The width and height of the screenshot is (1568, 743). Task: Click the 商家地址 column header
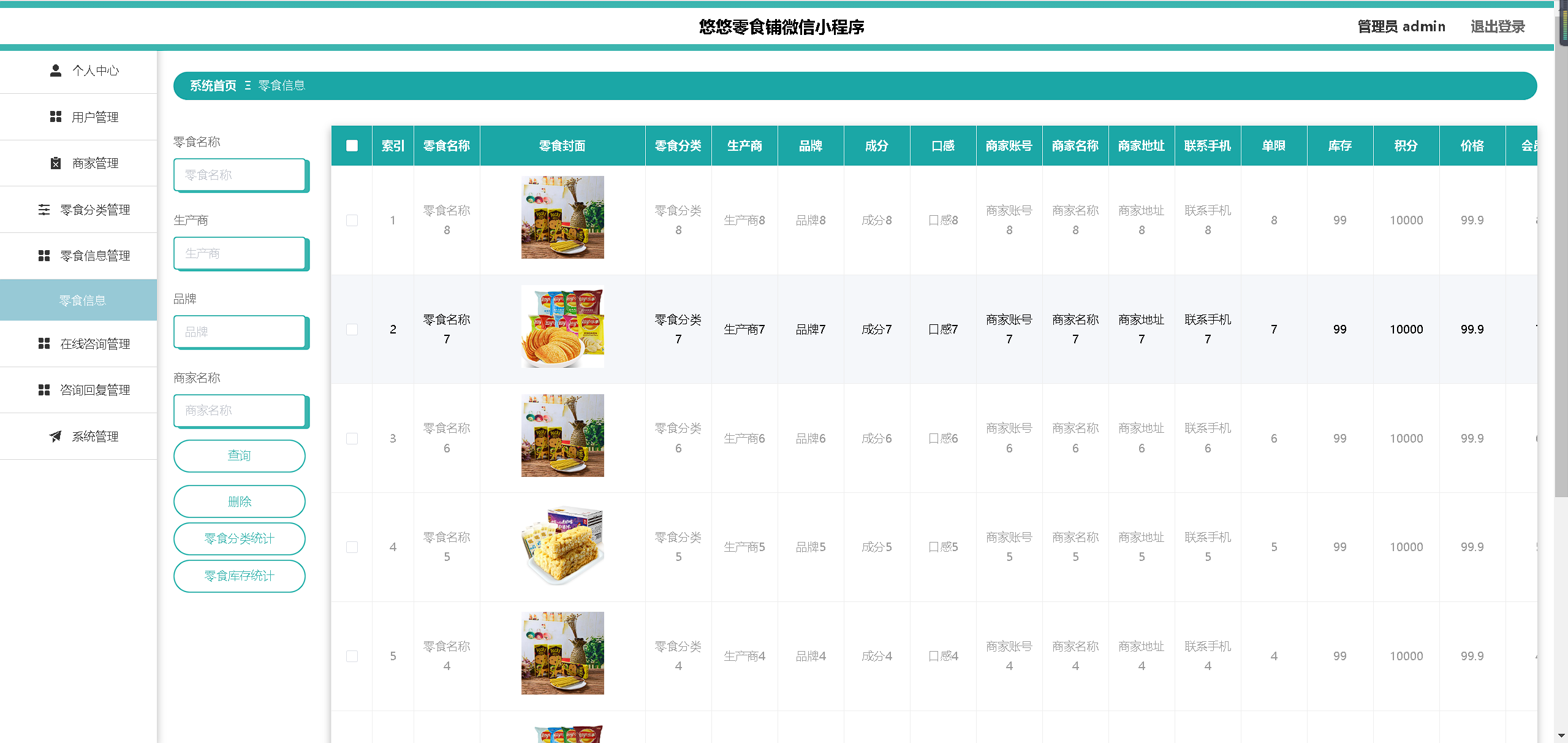pos(1142,146)
